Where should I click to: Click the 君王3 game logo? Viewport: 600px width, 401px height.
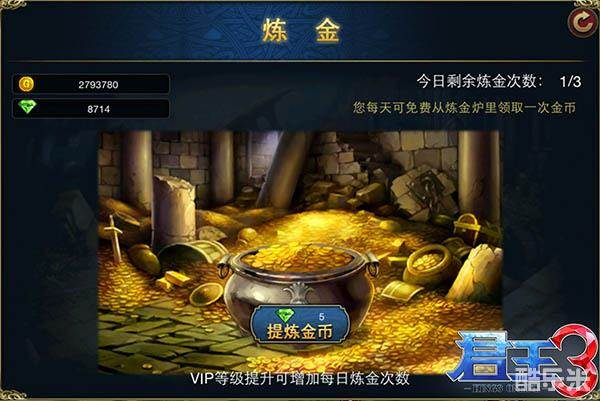click(x=522, y=360)
